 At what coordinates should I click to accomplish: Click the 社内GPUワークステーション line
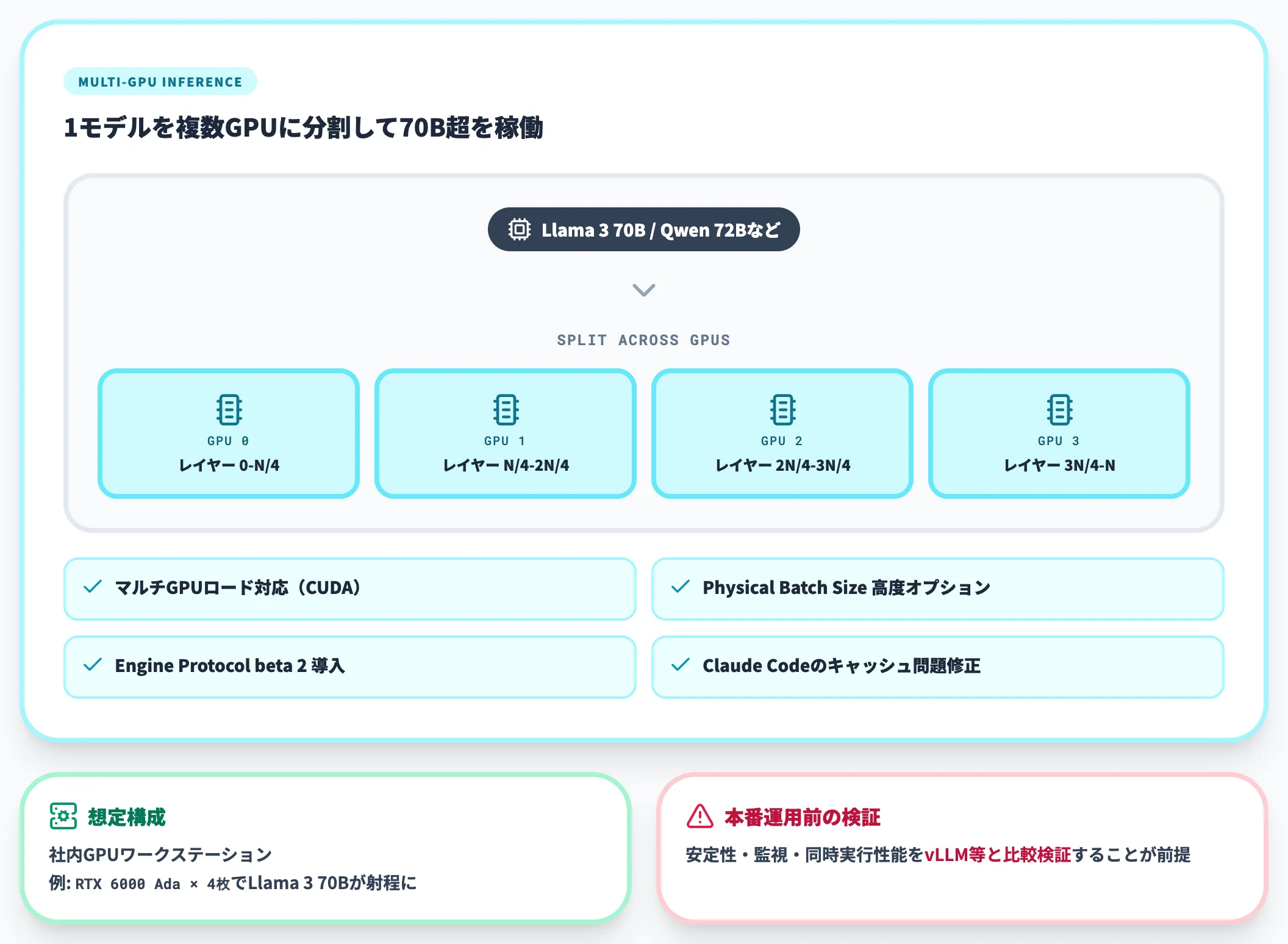[160, 854]
